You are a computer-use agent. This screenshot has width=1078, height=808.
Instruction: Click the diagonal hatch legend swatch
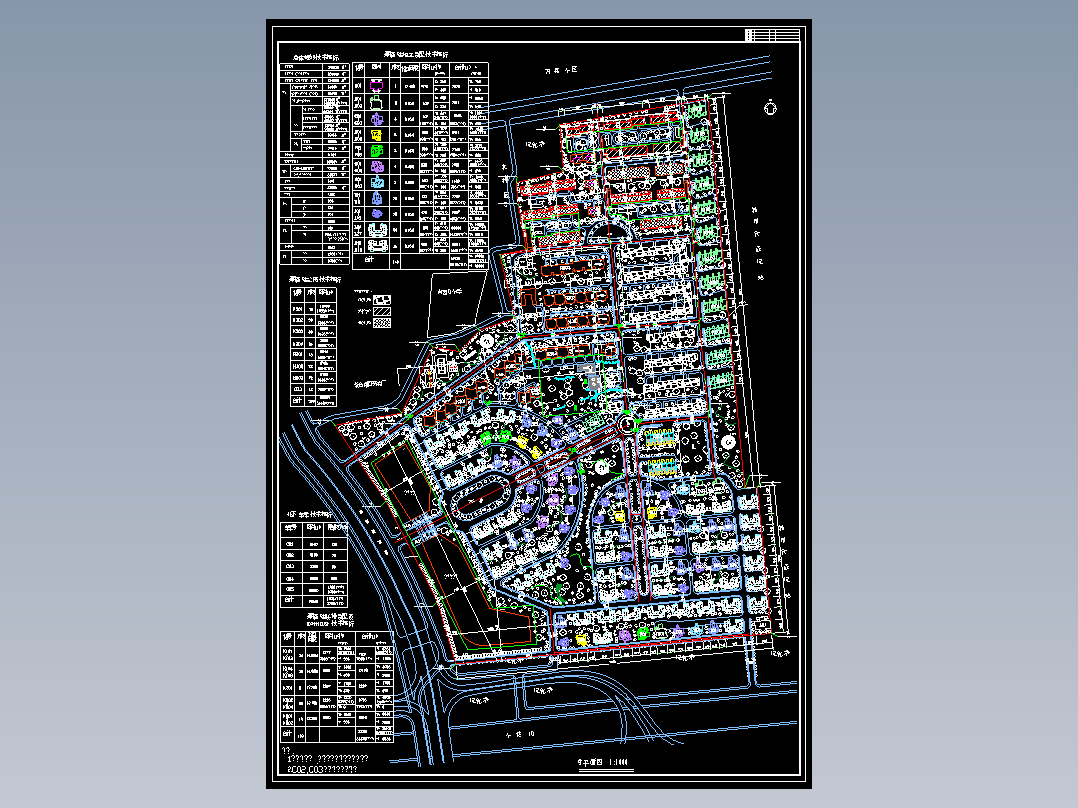(x=382, y=312)
